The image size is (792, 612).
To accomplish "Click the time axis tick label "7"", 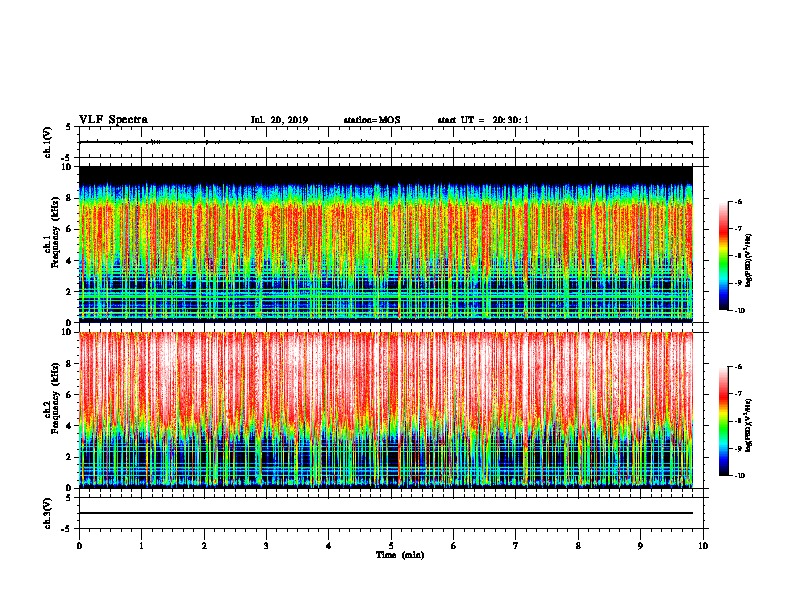I will [516, 546].
